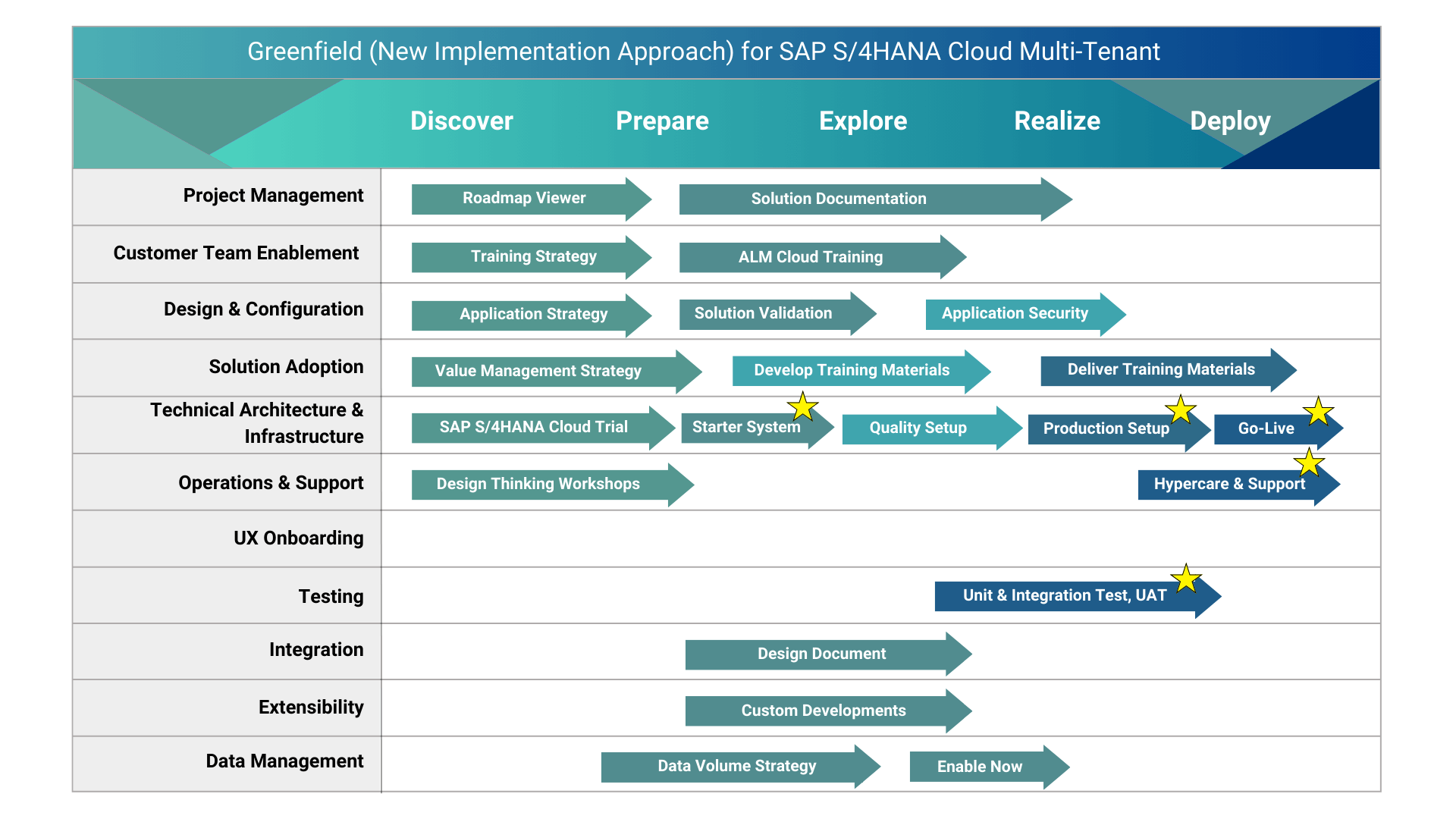
Task: Open the Solution Documentation arrow
Action: pos(876,199)
